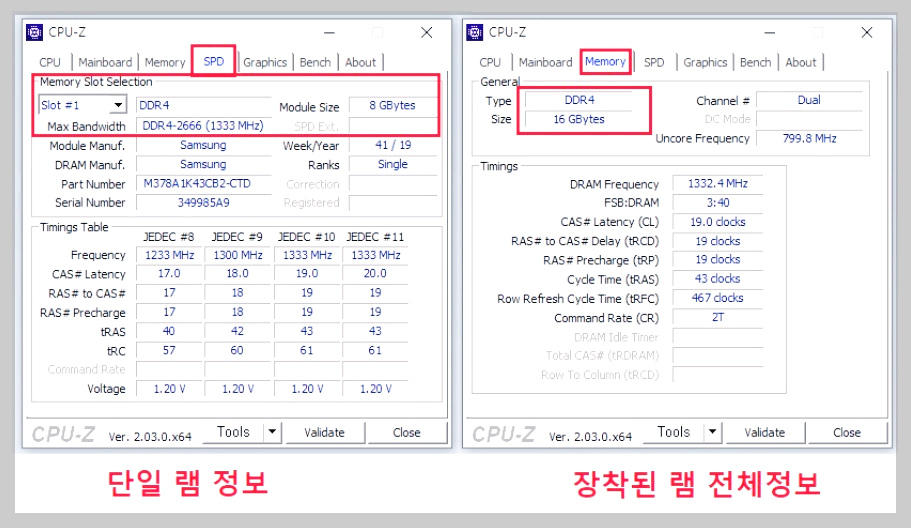
Task: Click JEDEC #8 Voltage 1.20 V cell
Action: [170, 389]
